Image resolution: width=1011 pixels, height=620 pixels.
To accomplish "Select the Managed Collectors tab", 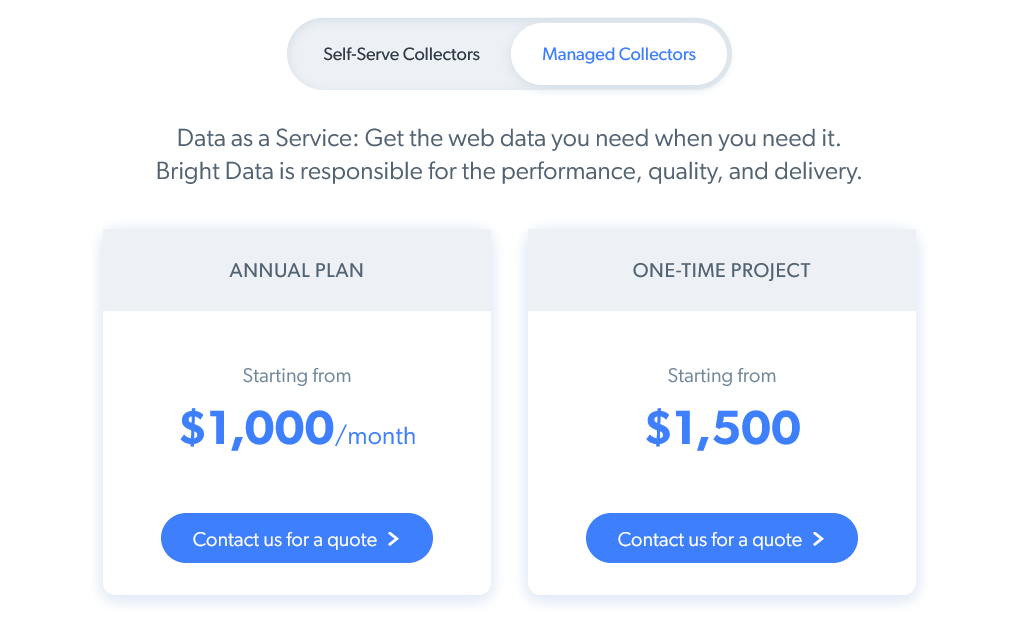I will click(618, 54).
